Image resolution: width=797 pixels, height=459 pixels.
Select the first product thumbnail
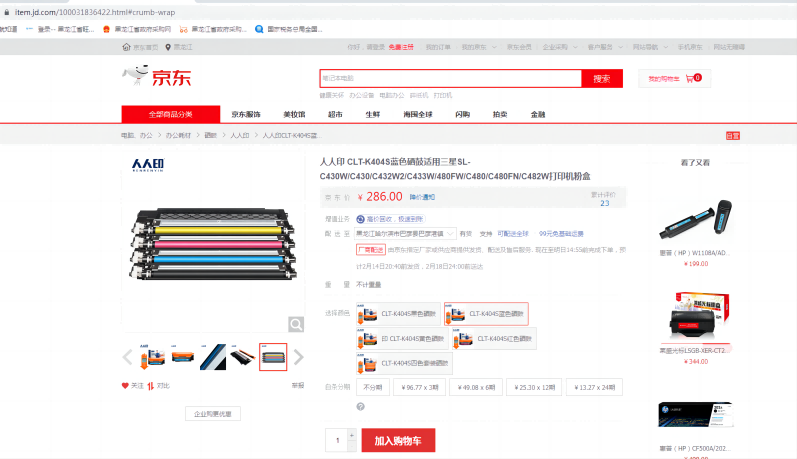152,357
